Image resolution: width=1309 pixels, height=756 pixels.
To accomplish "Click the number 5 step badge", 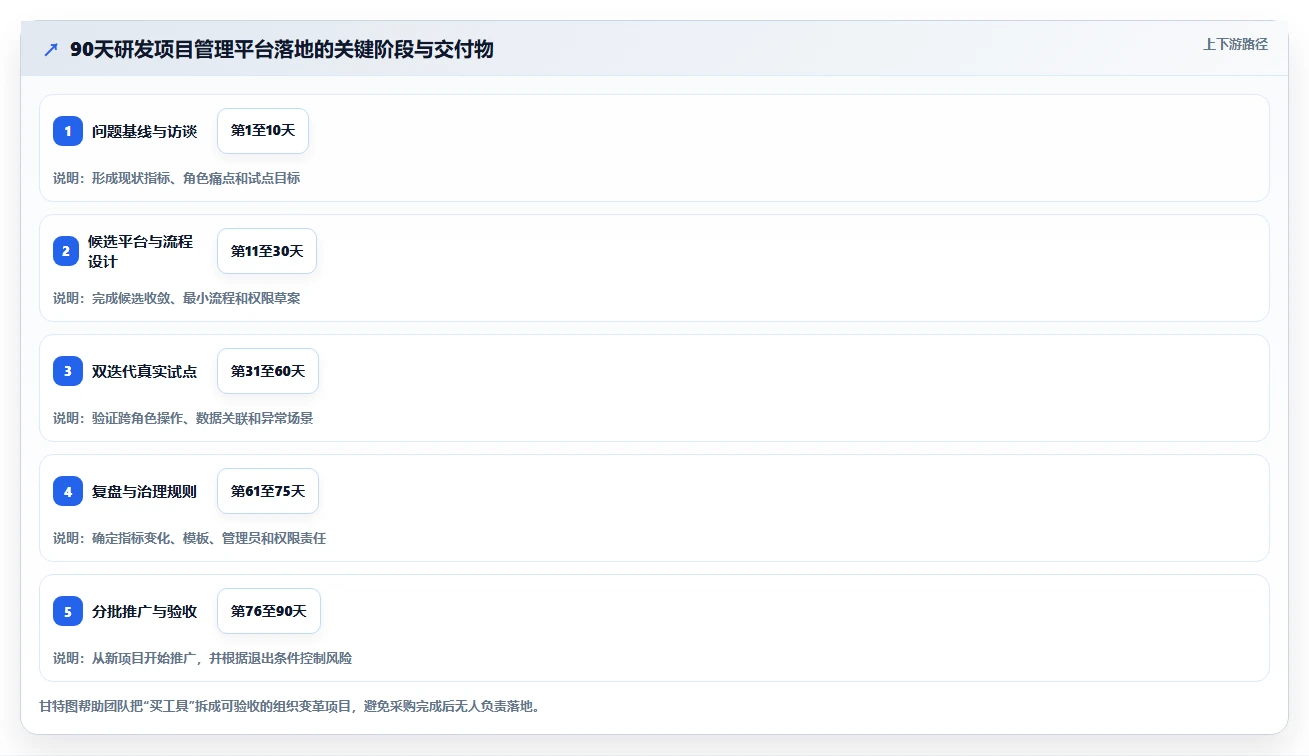I will pyautogui.click(x=68, y=611).
